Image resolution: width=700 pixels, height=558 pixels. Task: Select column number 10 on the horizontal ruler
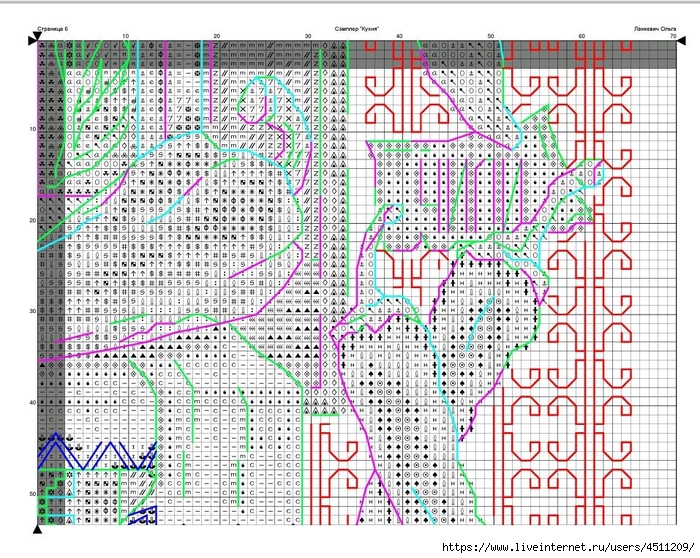pos(125,36)
